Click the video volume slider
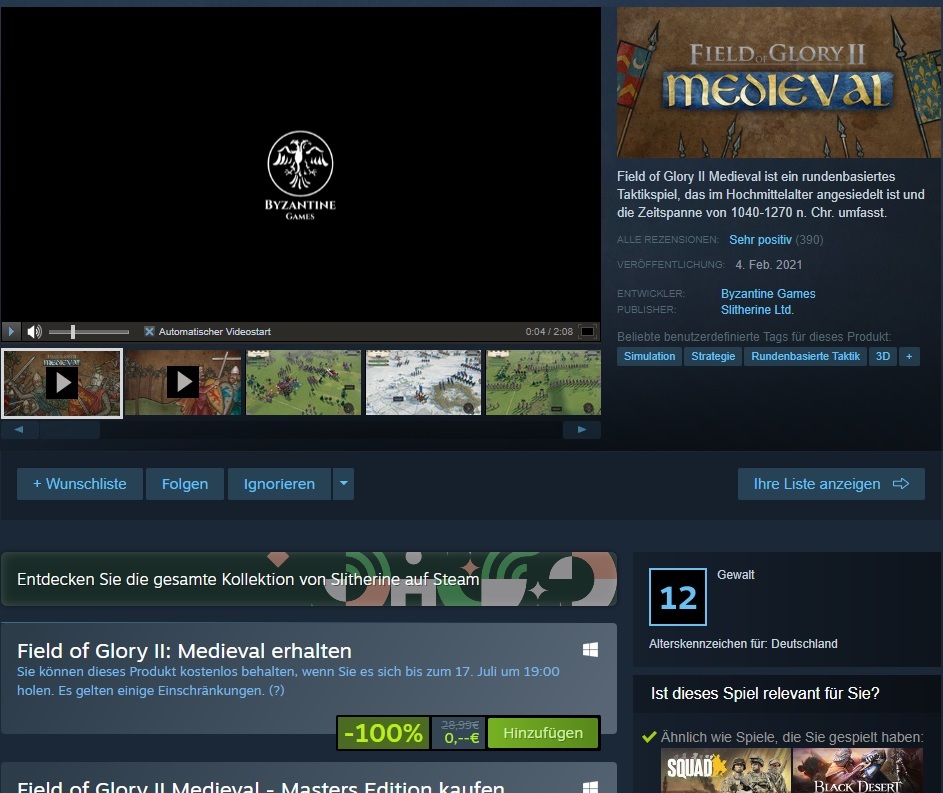This screenshot has height=793, width=943. (89, 332)
